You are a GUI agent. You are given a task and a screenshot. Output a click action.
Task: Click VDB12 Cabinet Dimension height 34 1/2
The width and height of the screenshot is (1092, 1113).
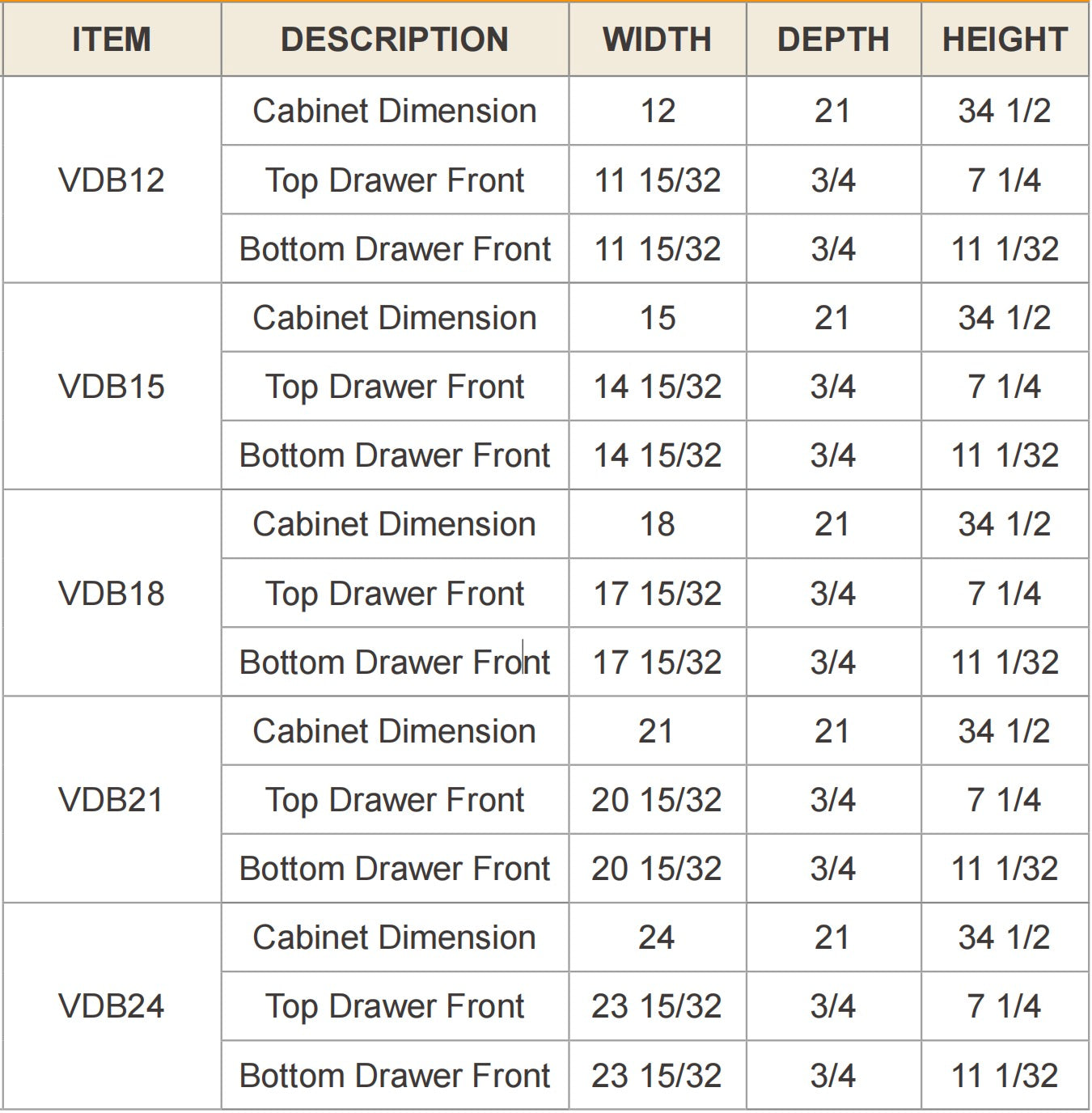click(1005, 111)
